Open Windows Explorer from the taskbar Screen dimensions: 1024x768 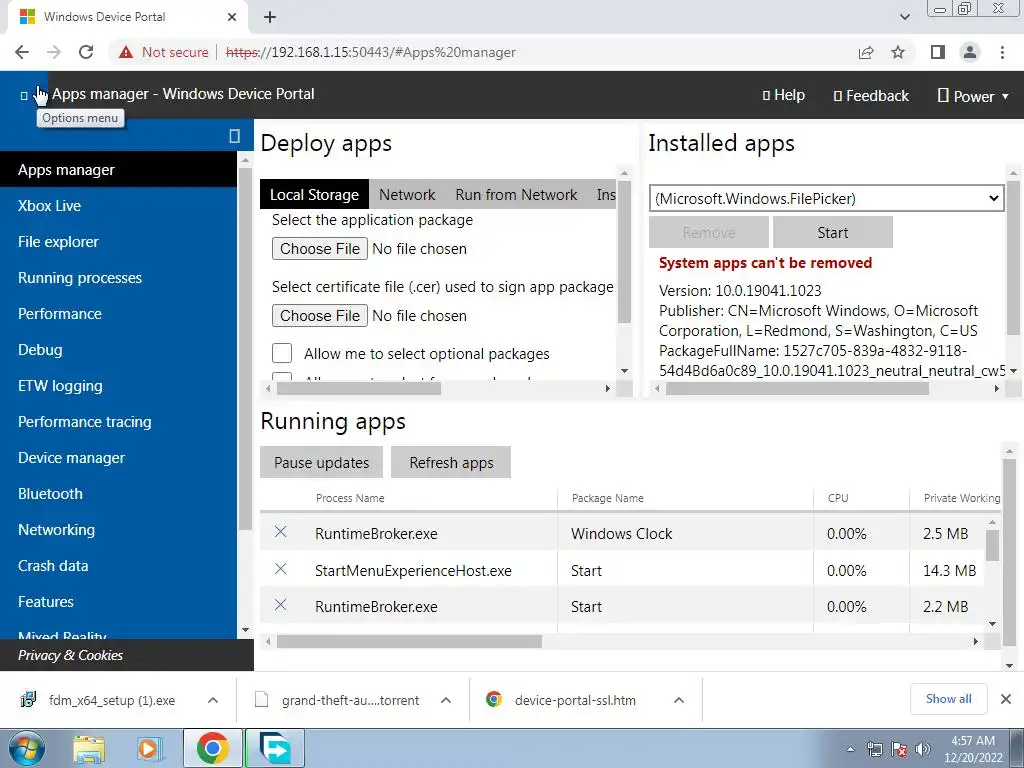89,748
